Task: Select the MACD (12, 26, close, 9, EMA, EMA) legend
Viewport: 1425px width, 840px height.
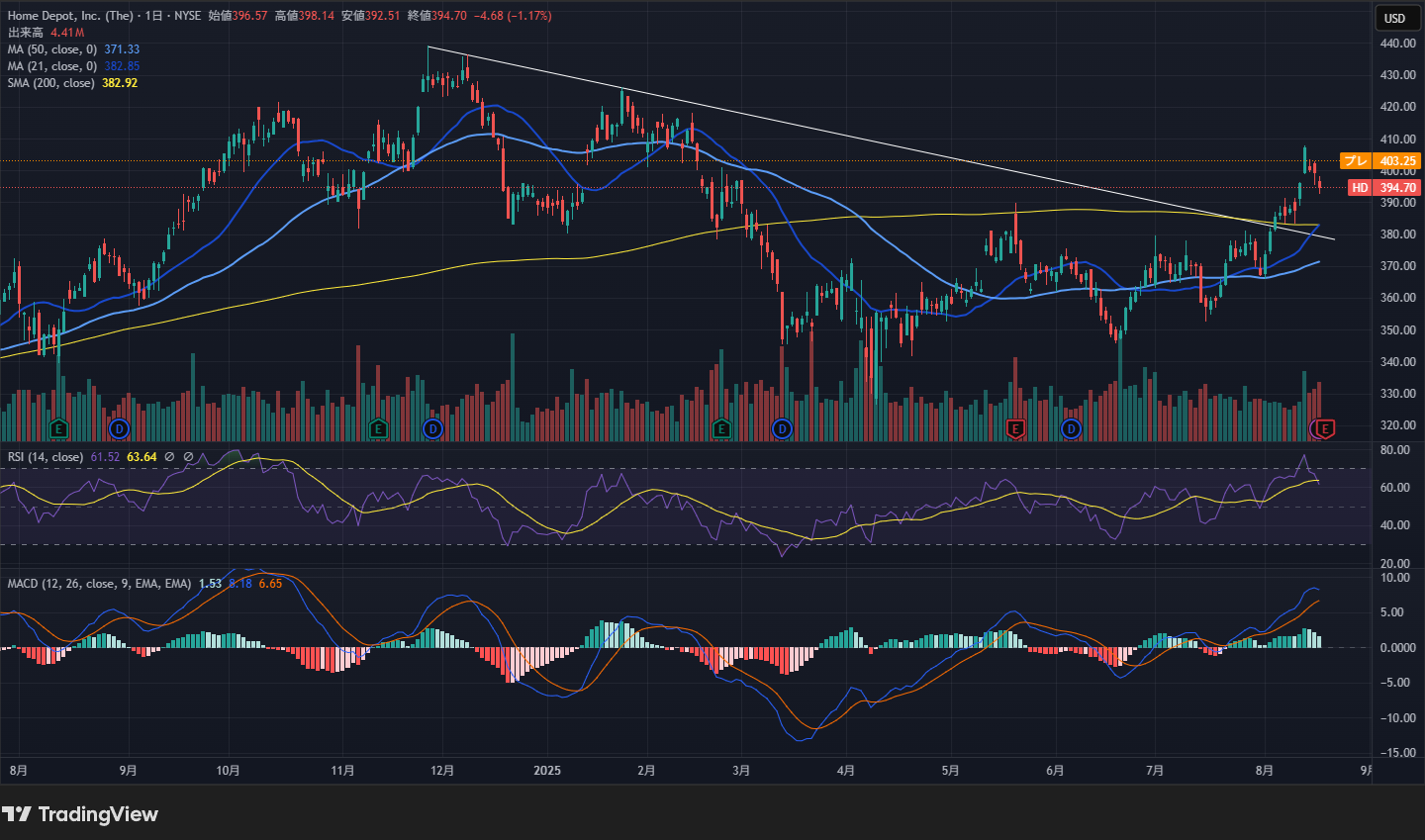Action: [x=99, y=584]
